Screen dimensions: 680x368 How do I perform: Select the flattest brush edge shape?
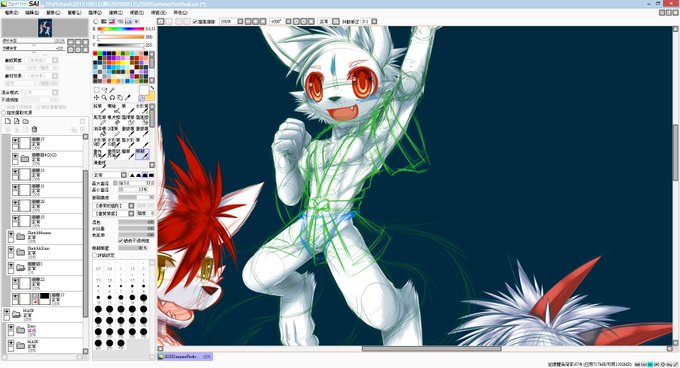pos(151,175)
